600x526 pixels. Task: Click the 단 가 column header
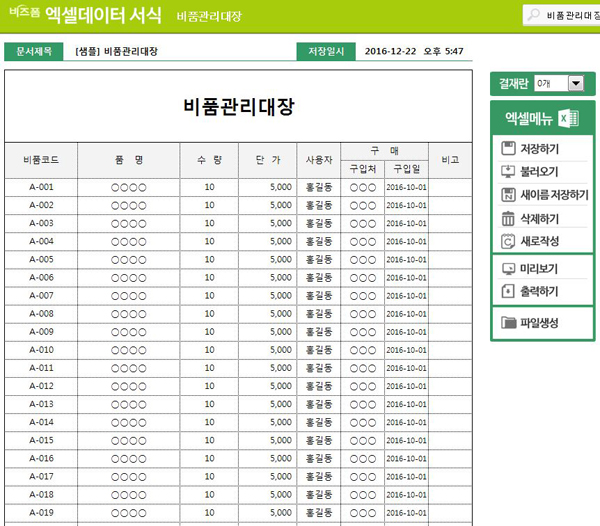click(x=267, y=160)
